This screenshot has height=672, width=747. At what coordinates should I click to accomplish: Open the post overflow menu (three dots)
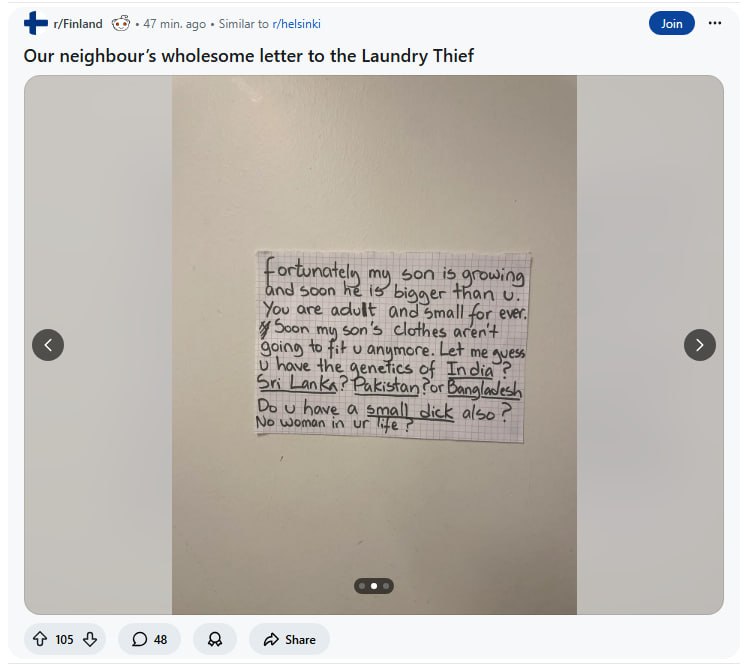715,23
